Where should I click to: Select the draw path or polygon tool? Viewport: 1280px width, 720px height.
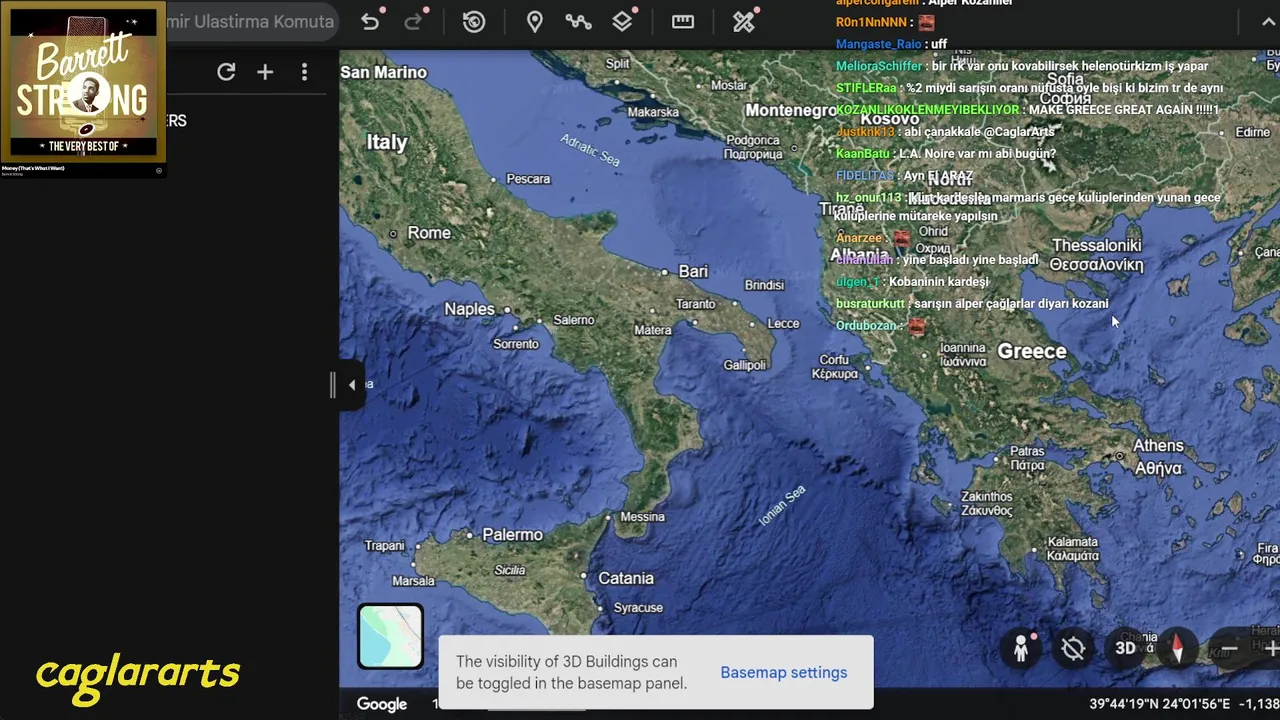[578, 22]
